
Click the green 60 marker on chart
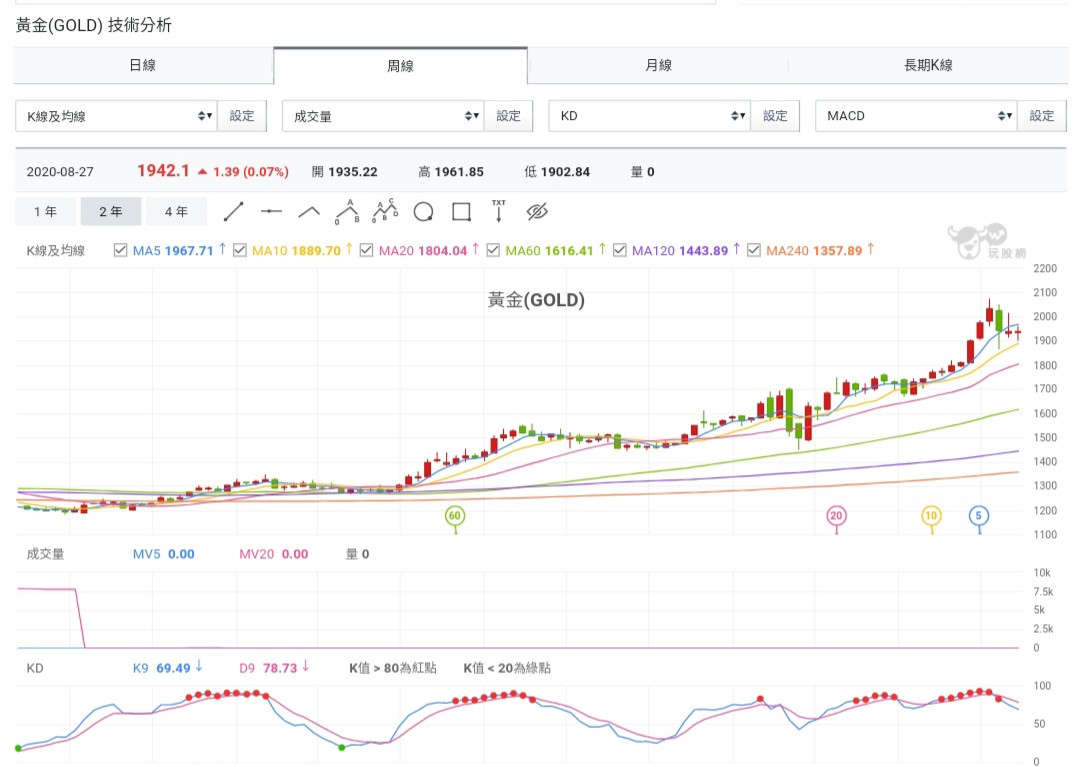pyautogui.click(x=455, y=516)
